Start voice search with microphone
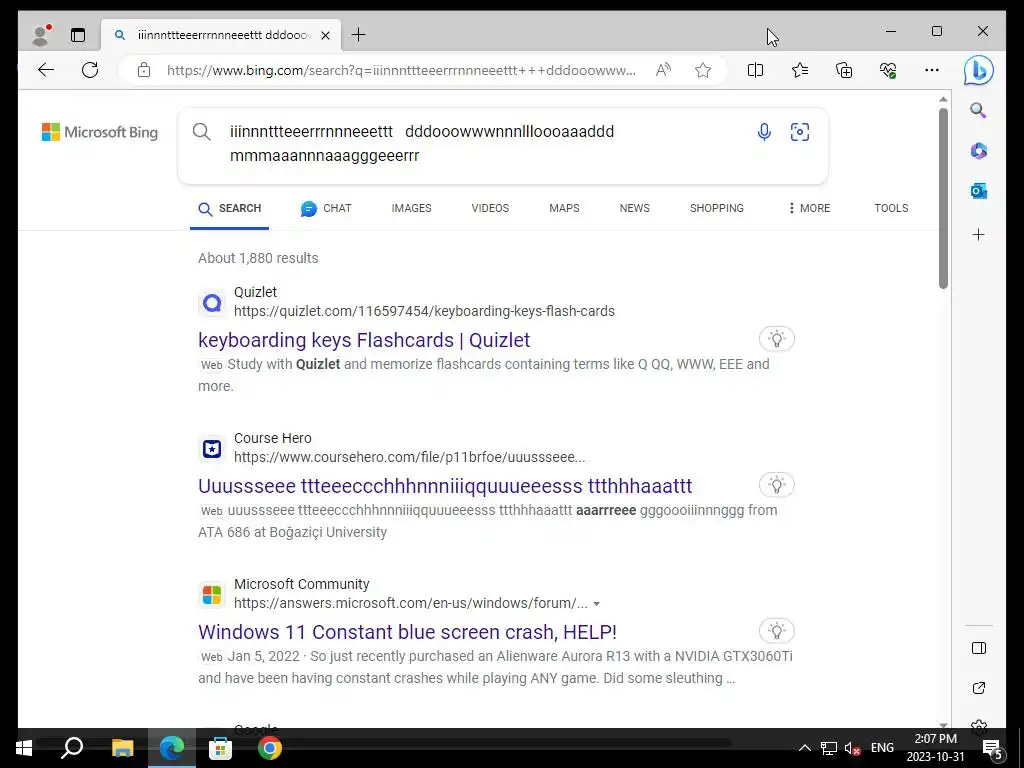This screenshot has height=768, width=1024. (764, 132)
